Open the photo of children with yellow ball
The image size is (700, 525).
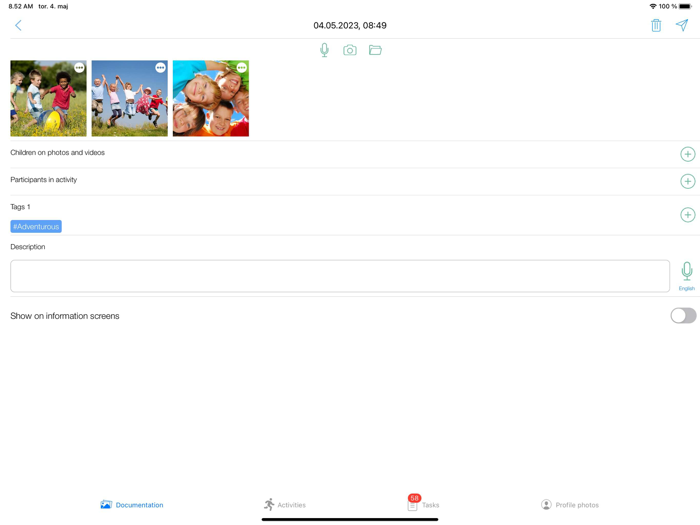pos(48,98)
